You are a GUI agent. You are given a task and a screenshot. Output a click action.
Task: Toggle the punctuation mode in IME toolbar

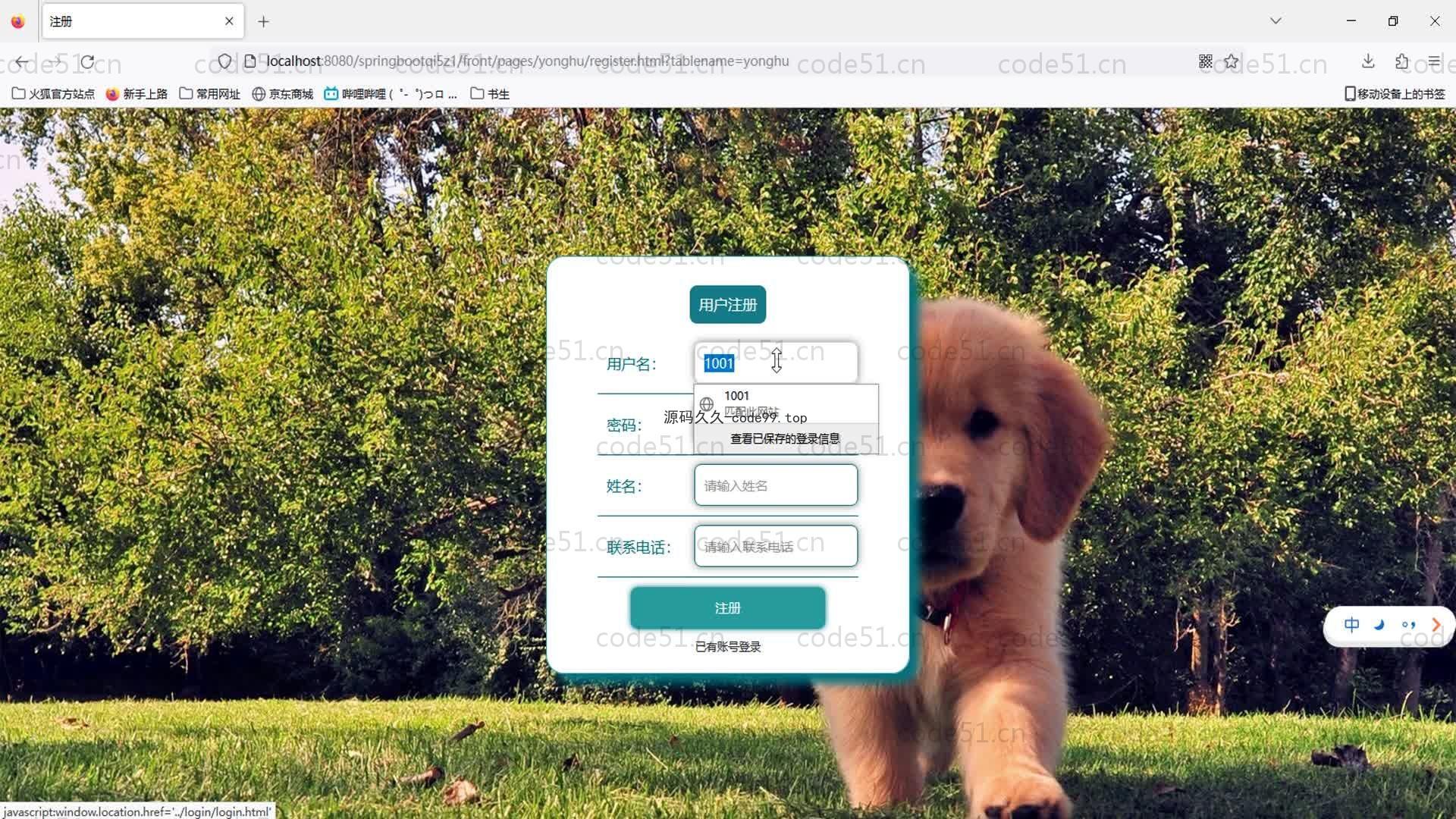point(1408,625)
